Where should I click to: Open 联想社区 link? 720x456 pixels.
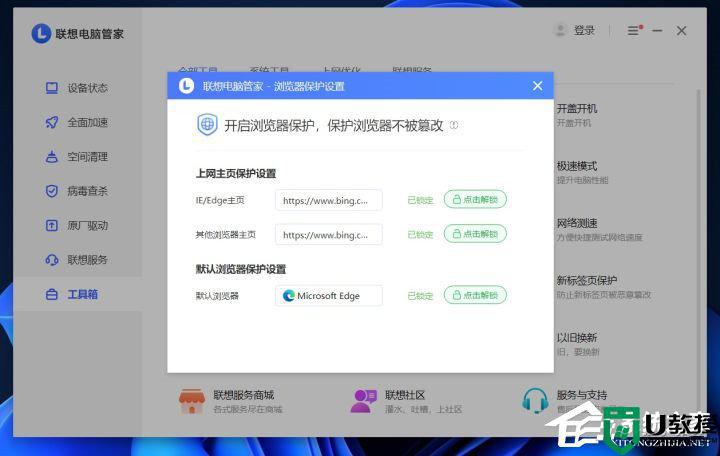(x=405, y=395)
